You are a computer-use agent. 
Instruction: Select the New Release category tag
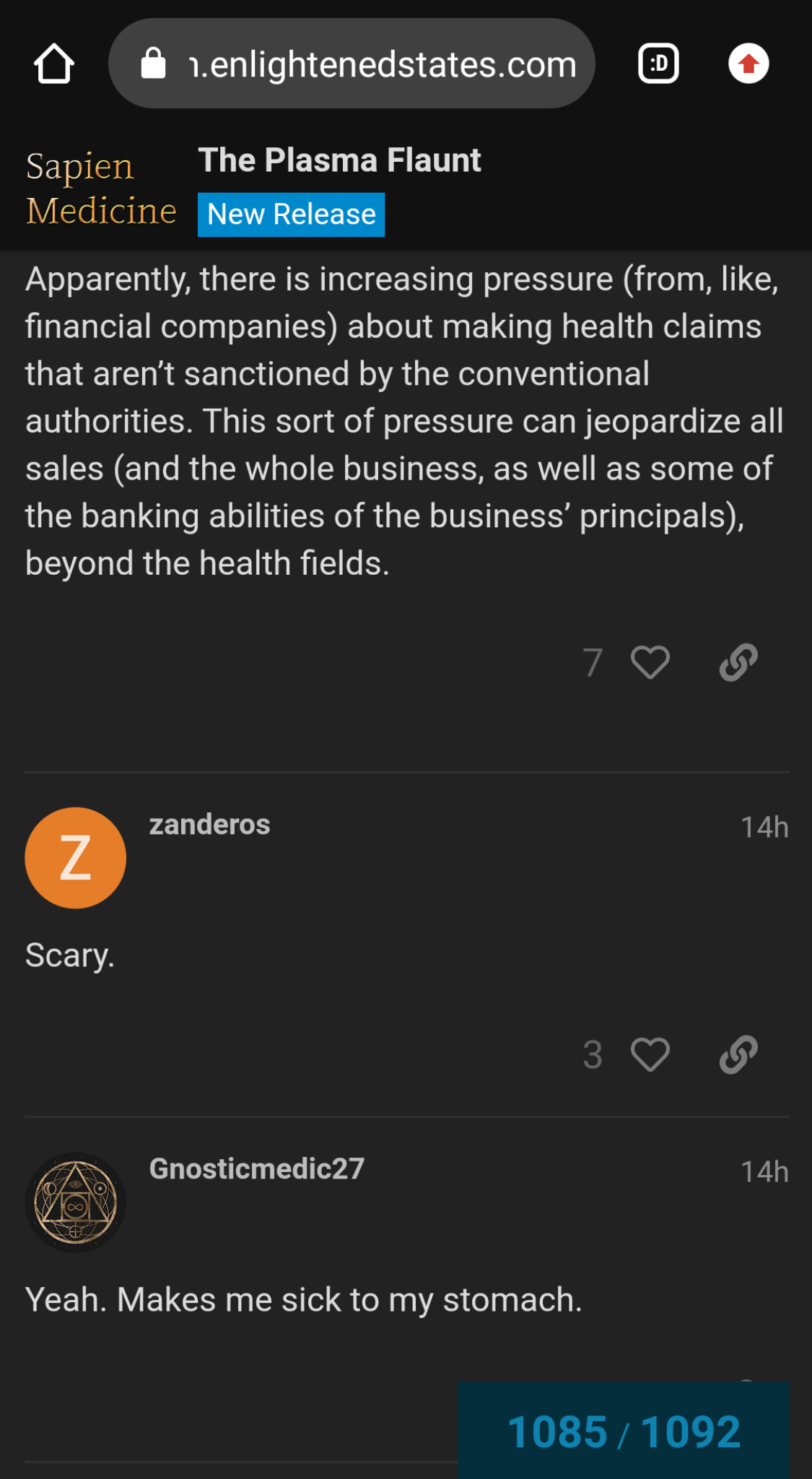pos(291,214)
